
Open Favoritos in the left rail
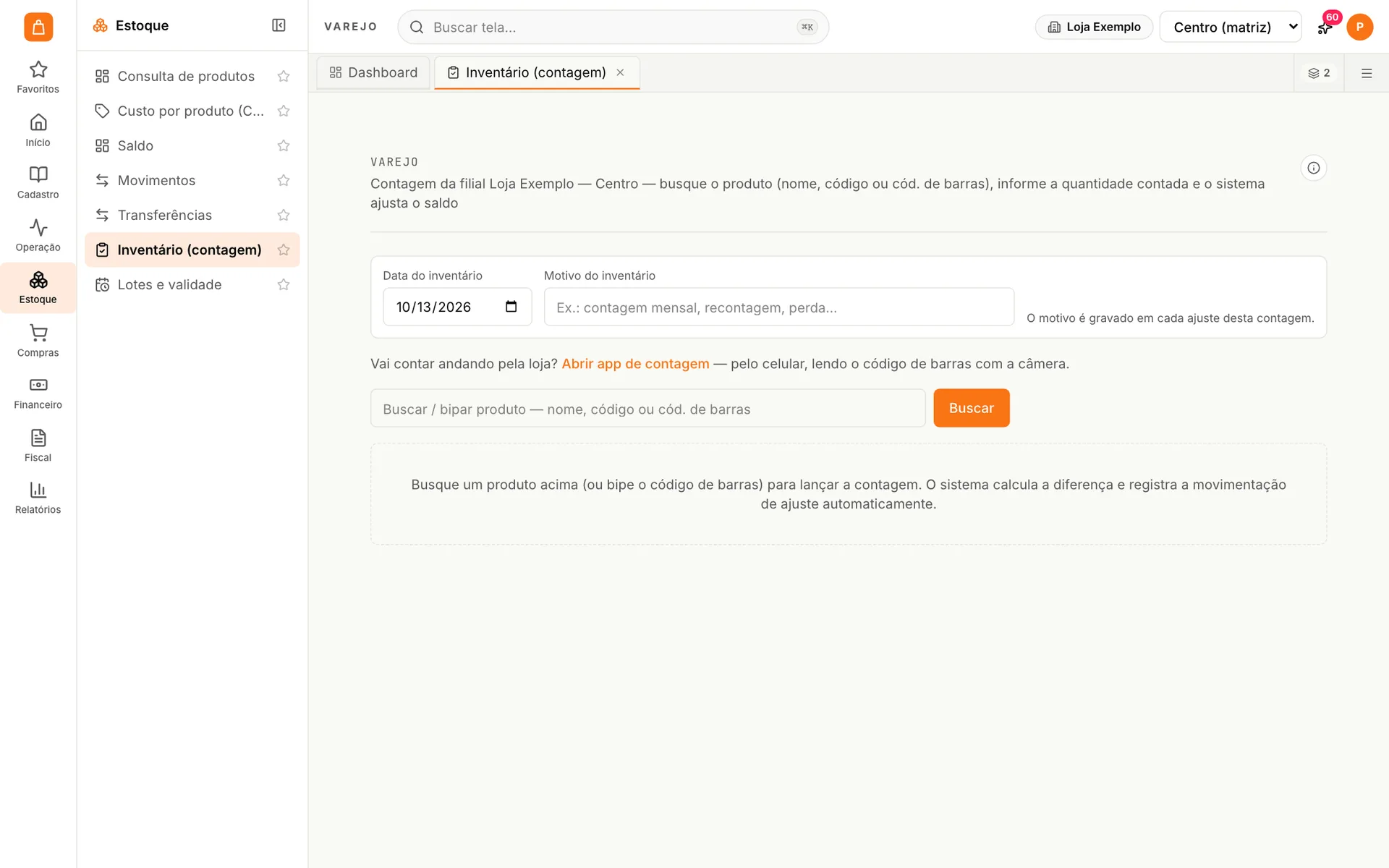tap(38, 77)
